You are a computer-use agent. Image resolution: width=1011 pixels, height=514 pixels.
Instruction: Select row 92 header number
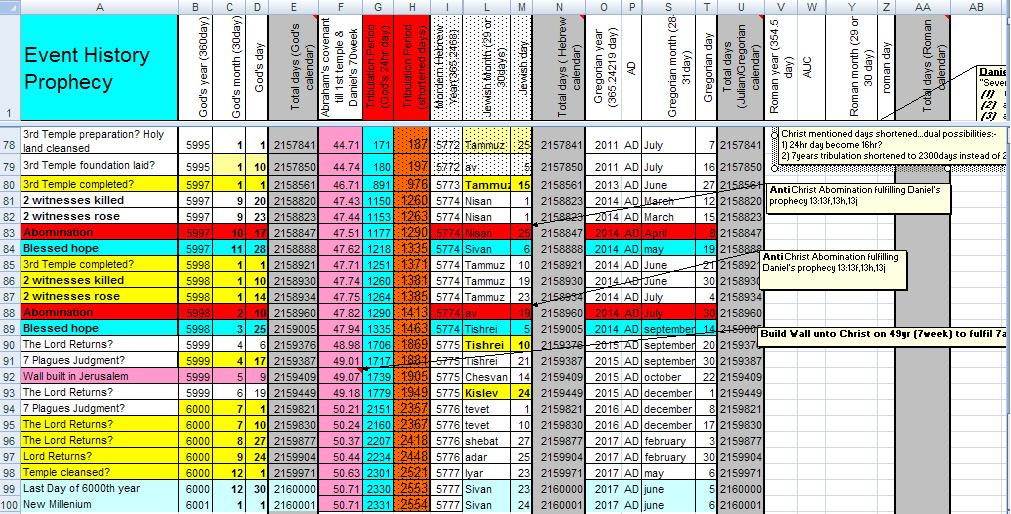click(x=10, y=376)
